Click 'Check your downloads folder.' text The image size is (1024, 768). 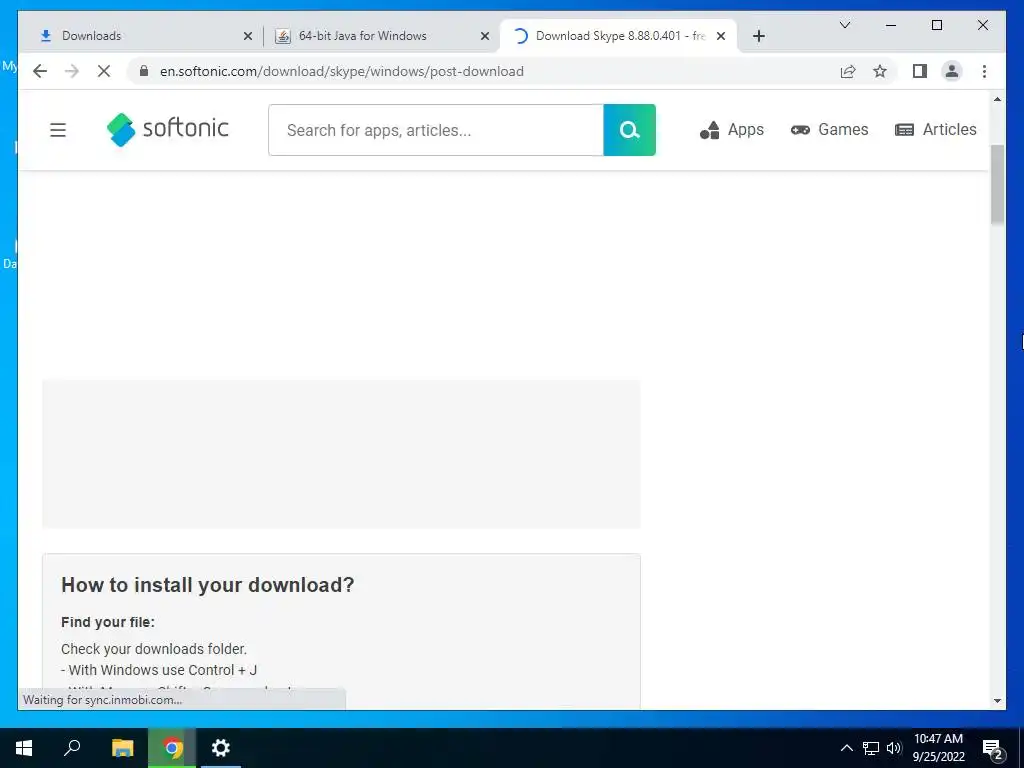[x=154, y=649]
